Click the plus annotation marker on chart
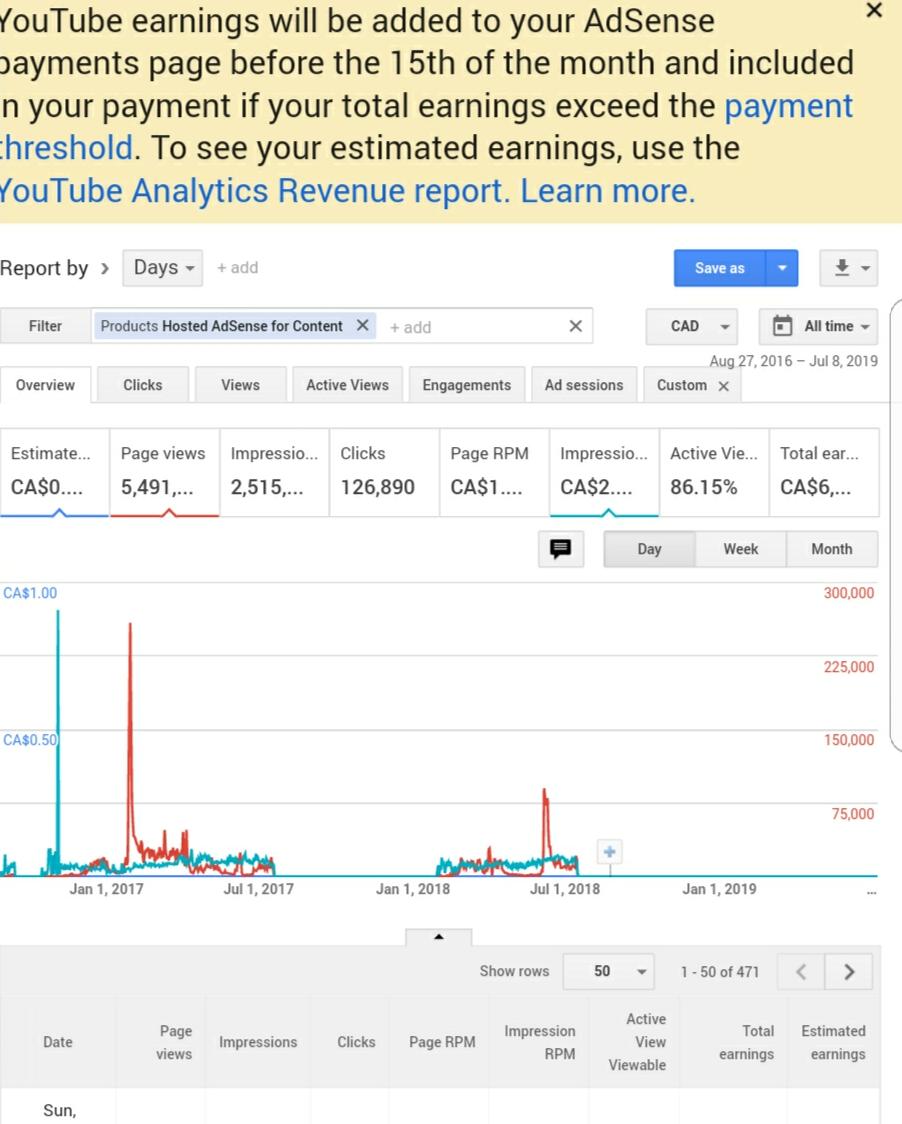Screen dimensions: 902x1124 (609, 852)
